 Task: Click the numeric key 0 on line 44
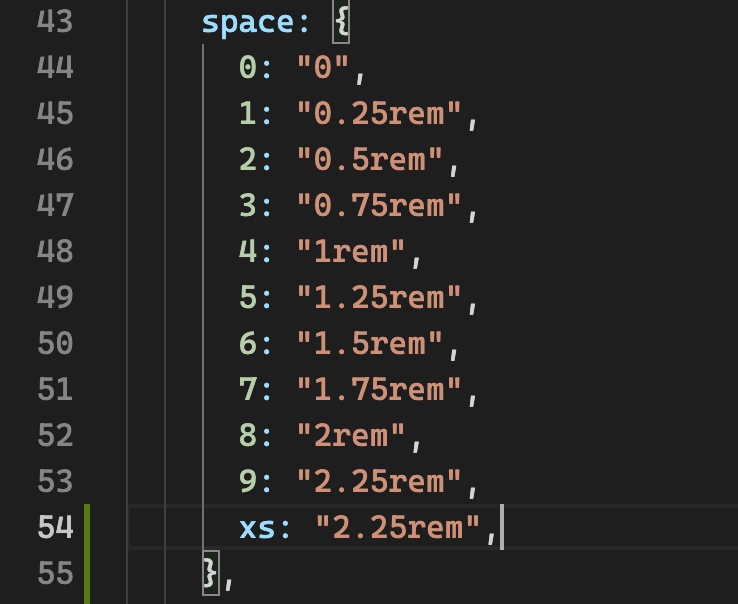[x=248, y=66]
